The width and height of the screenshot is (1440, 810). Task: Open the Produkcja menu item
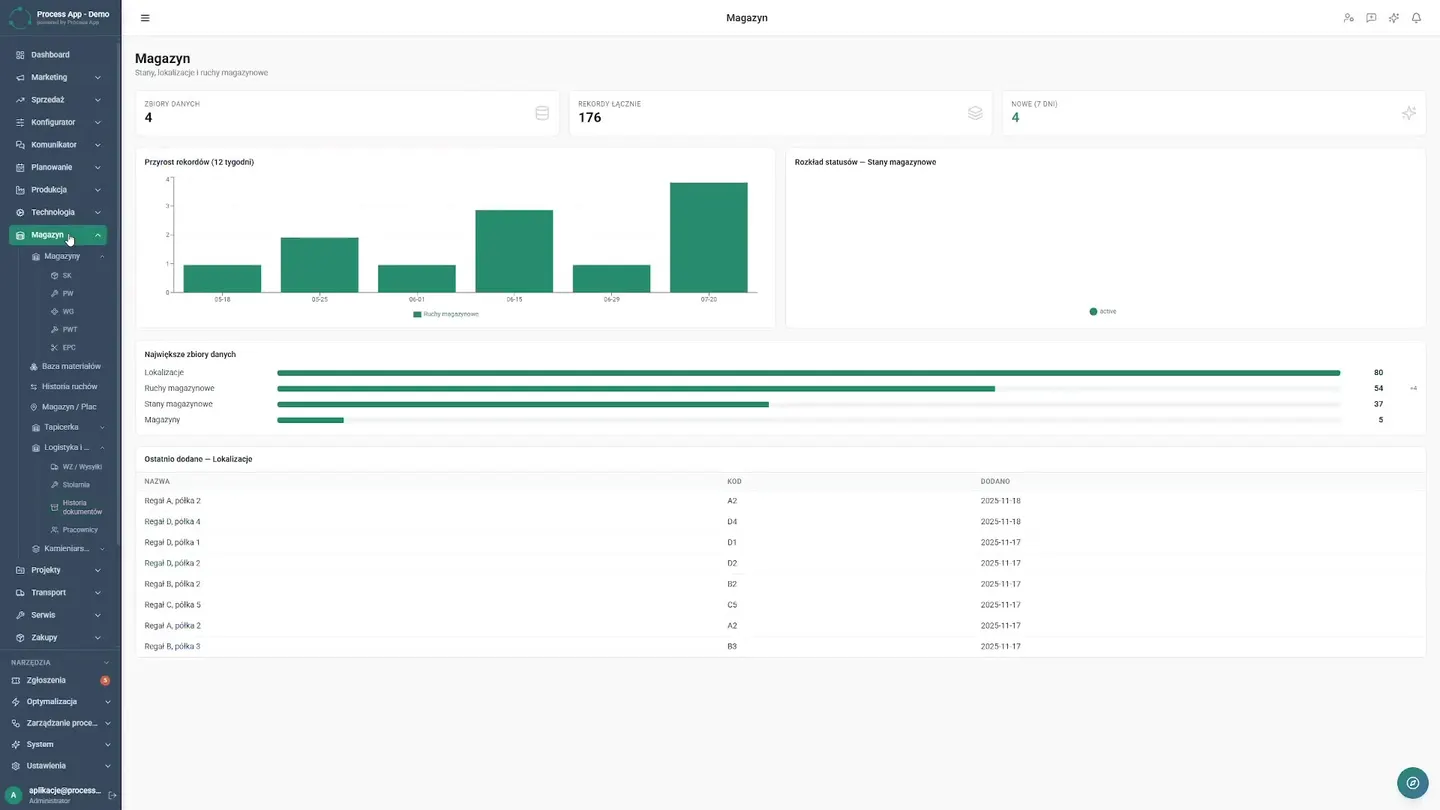pyautogui.click(x=58, y=190)
